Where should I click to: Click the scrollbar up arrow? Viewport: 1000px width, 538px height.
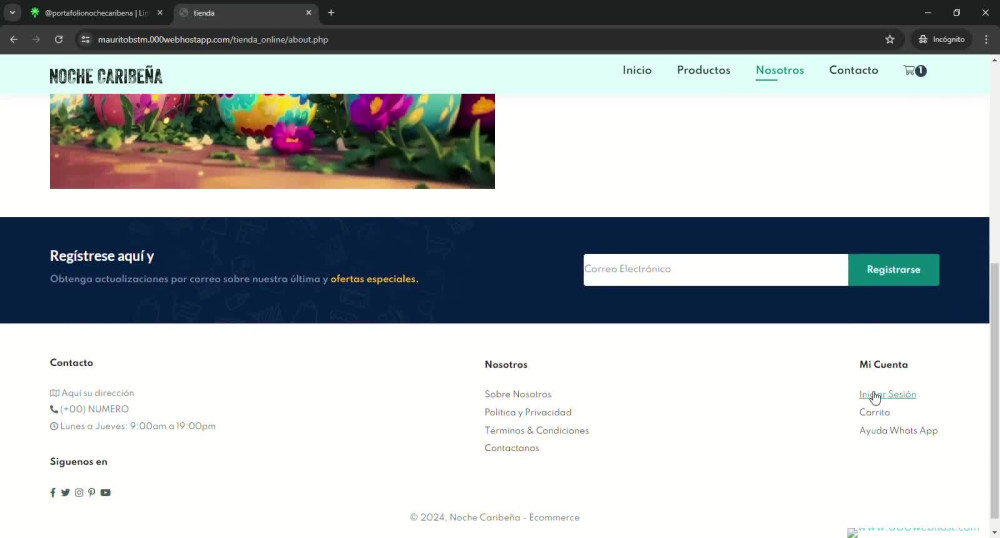coord(994,60)
